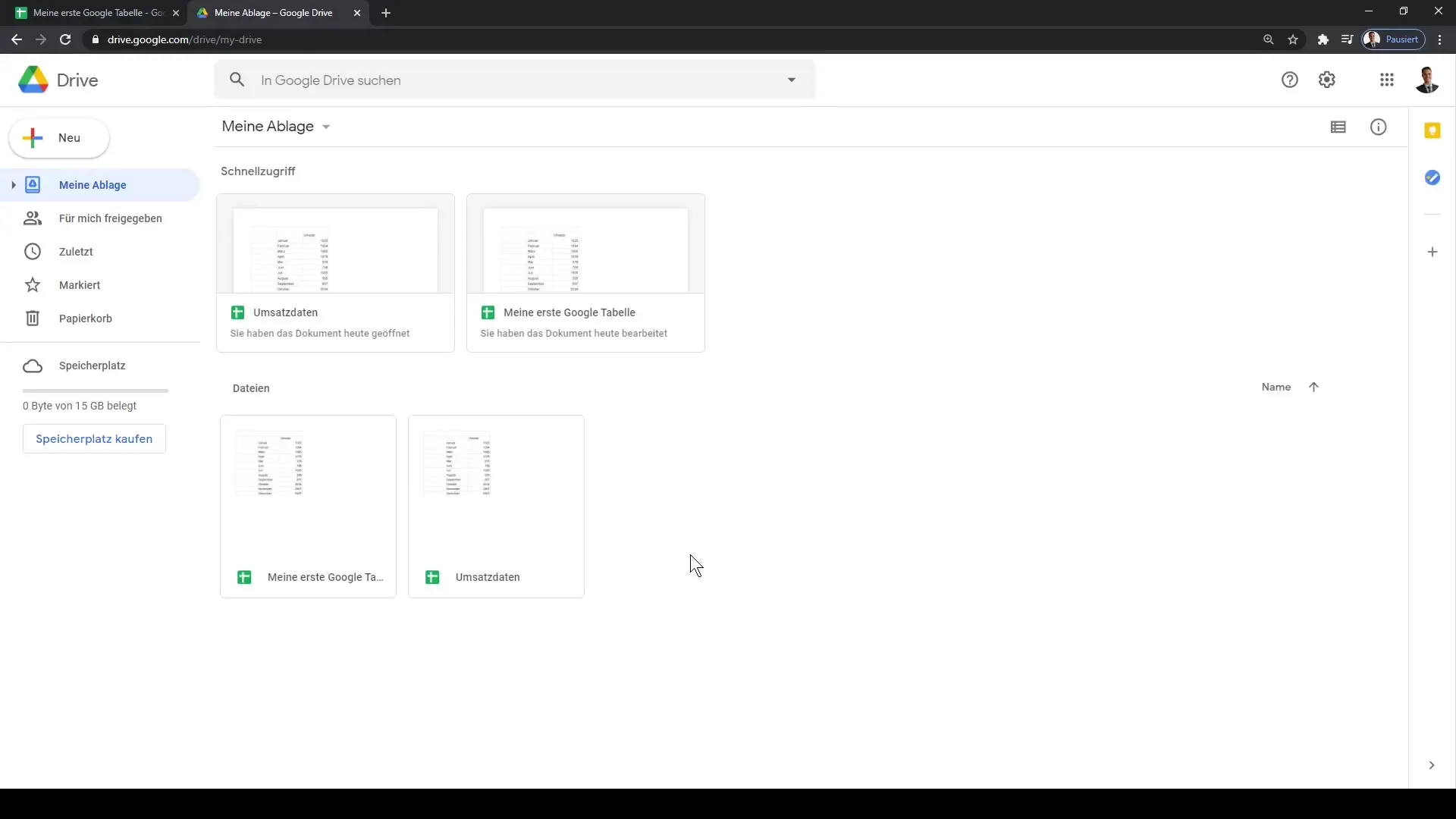Open Meine Ablage header dropdown
The height and width of the screenshot is (819, 1456).
pos(276,127)
